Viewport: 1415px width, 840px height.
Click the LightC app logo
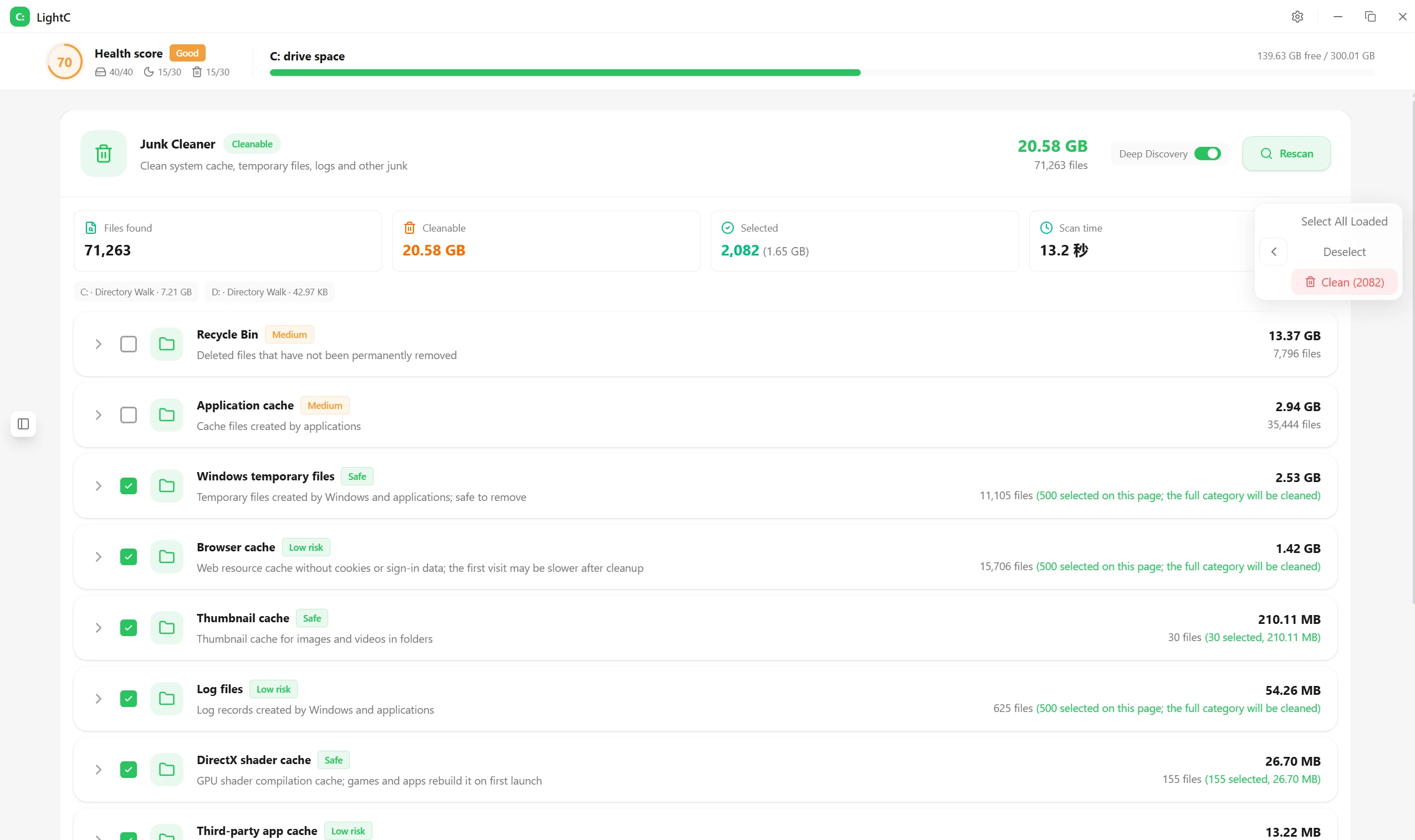tap(20, 17)
